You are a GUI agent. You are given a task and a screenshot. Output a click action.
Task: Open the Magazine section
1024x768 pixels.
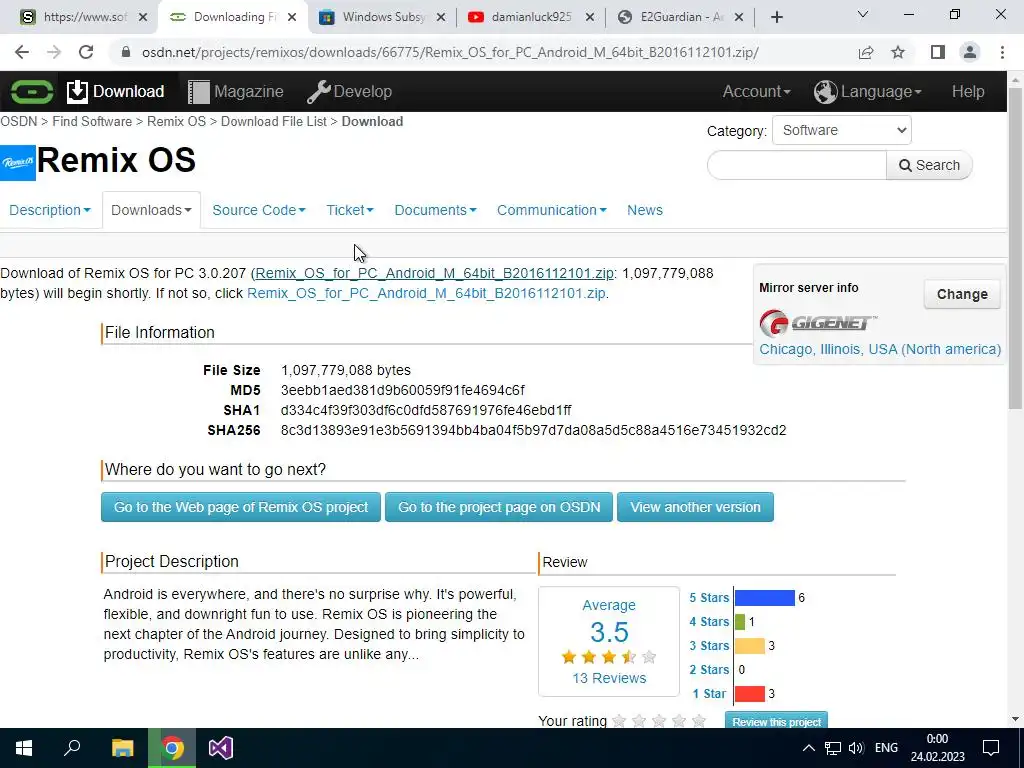click(x=236, y=91)
